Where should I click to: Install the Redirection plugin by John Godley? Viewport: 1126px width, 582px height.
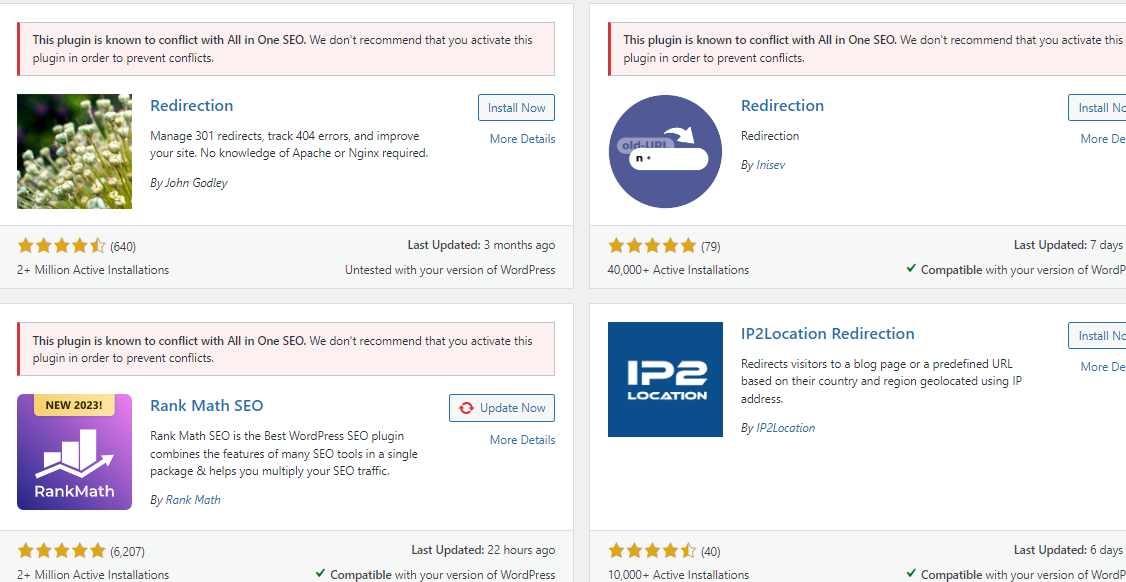click(516, 107)
